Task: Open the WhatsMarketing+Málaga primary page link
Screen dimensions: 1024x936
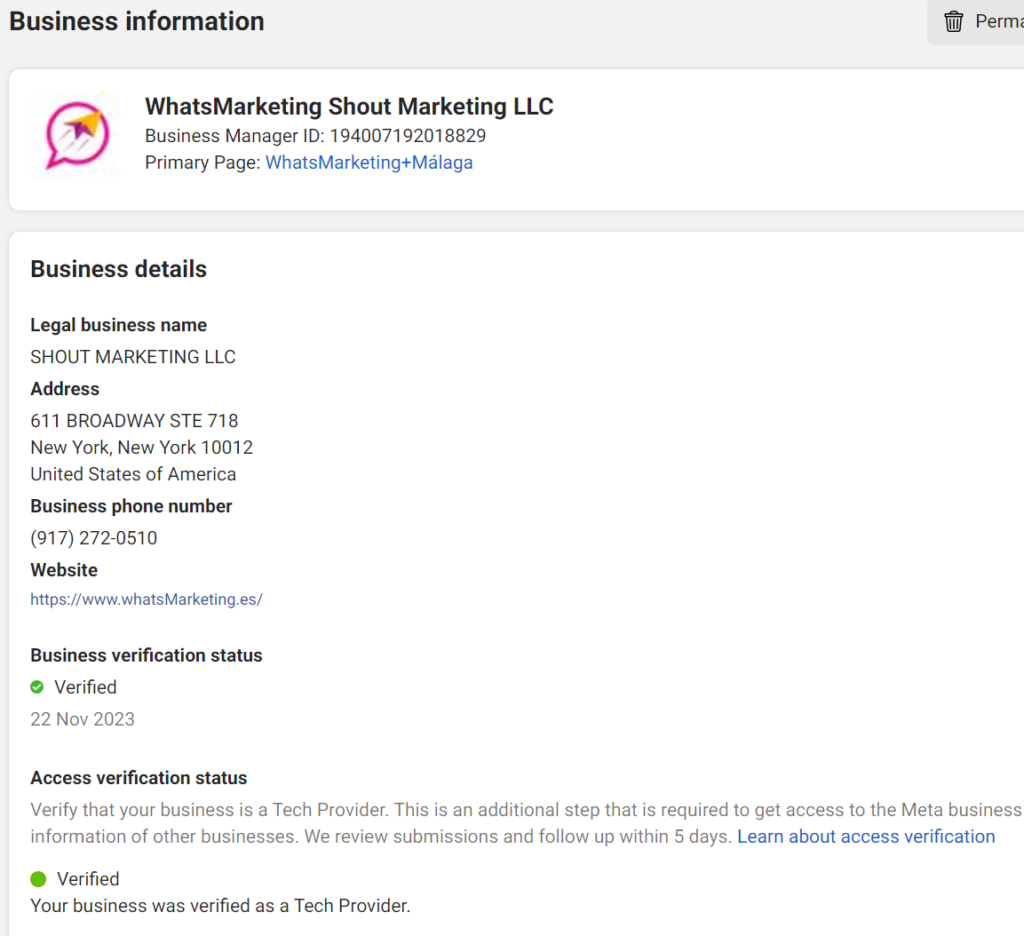Action: 369,163
